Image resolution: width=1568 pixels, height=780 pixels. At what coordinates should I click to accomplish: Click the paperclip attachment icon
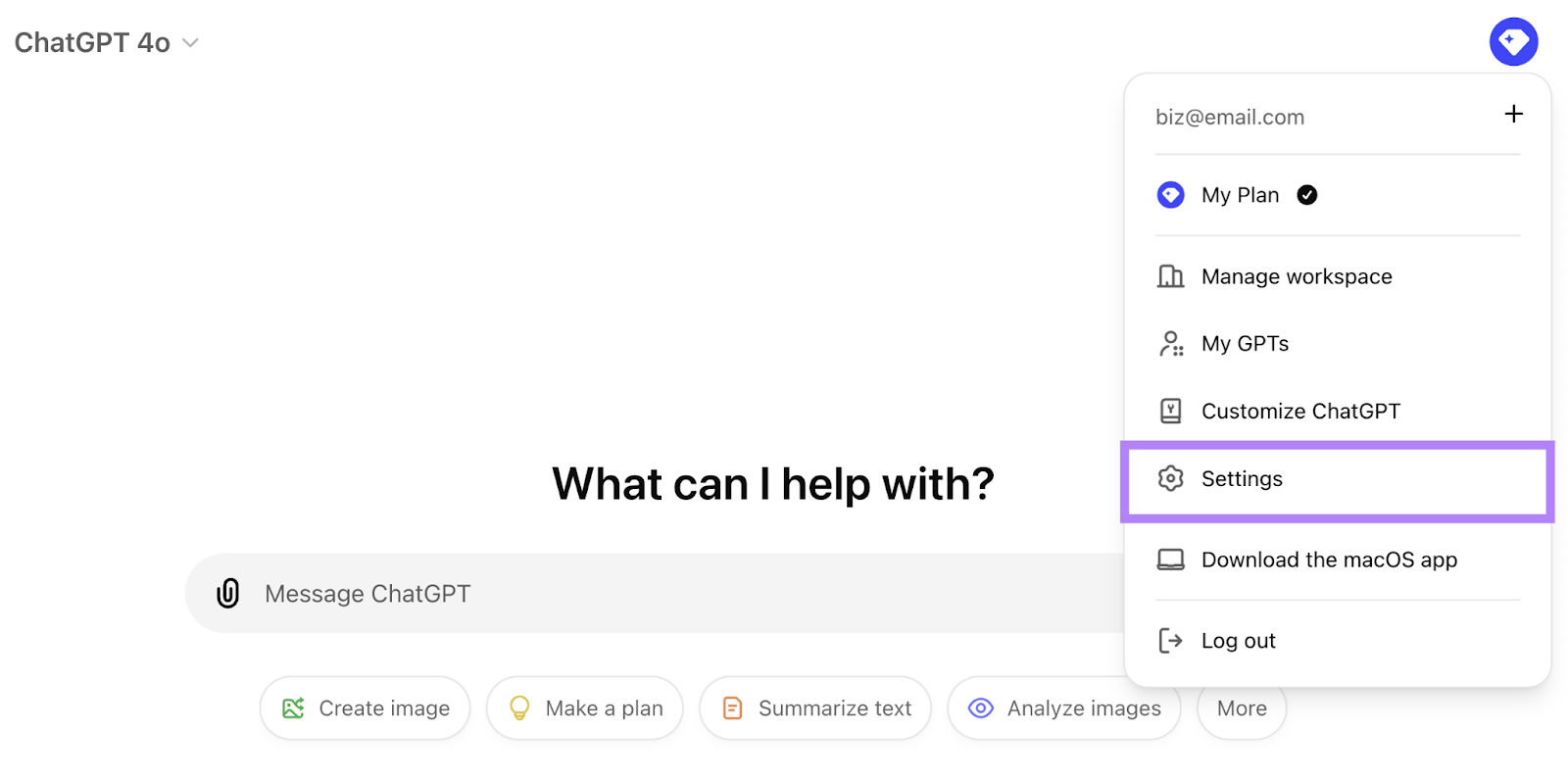point(228,593)
